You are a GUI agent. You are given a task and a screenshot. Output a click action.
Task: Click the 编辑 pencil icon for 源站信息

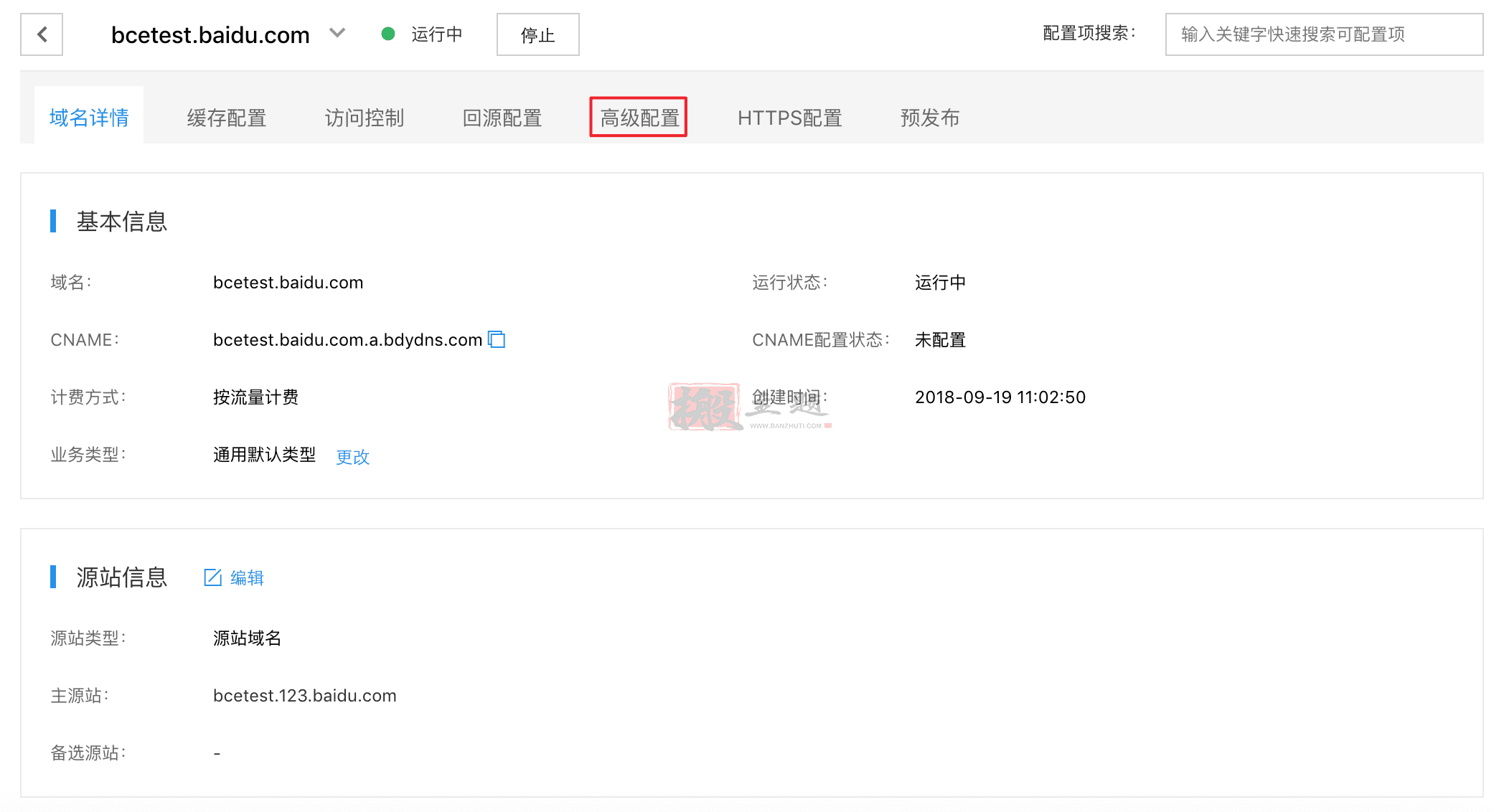point(213,577)
